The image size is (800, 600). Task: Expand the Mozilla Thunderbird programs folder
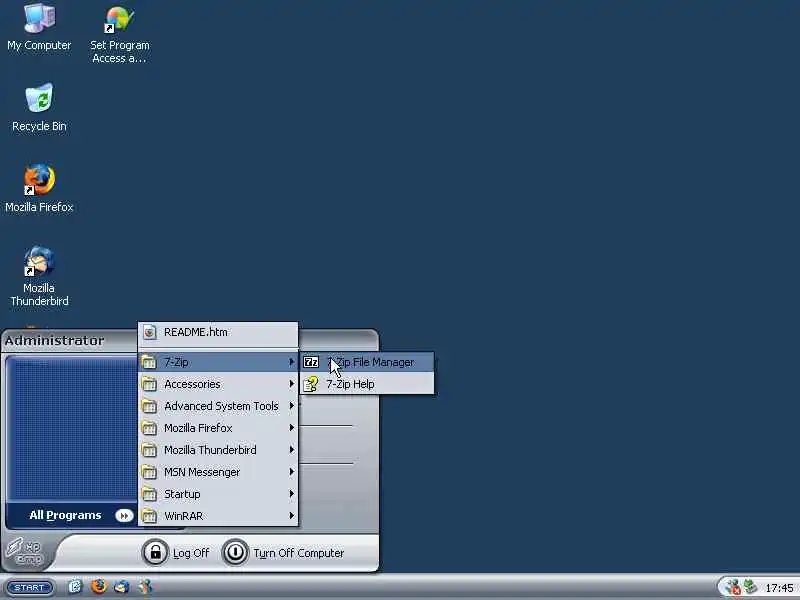pos(218,450)
